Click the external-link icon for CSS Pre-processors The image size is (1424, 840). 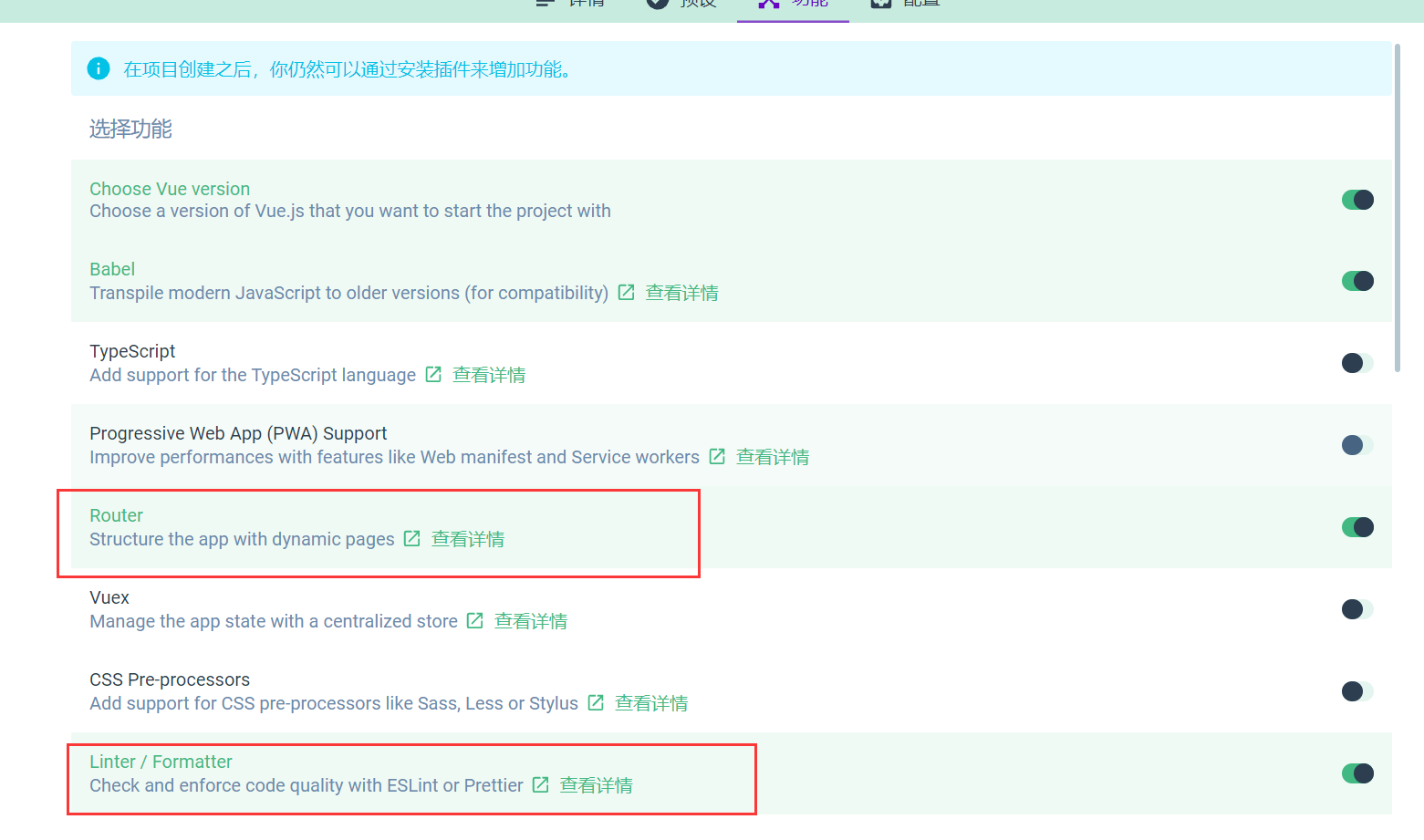(596, 702)
